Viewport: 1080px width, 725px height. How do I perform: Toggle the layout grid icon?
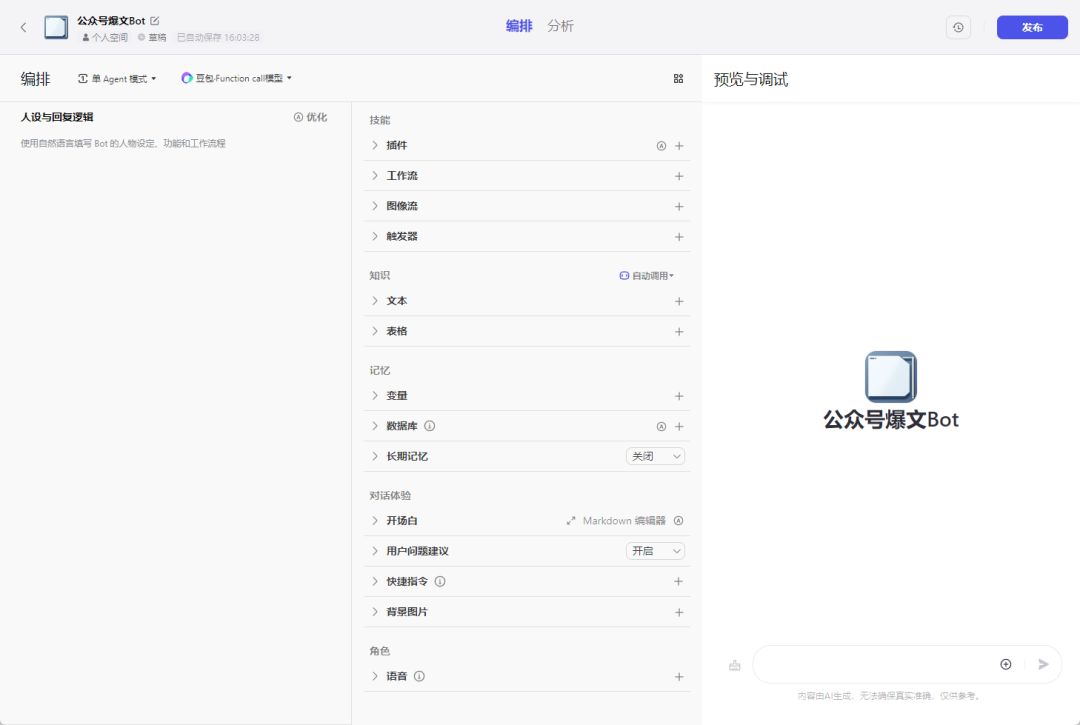(678, 78)
